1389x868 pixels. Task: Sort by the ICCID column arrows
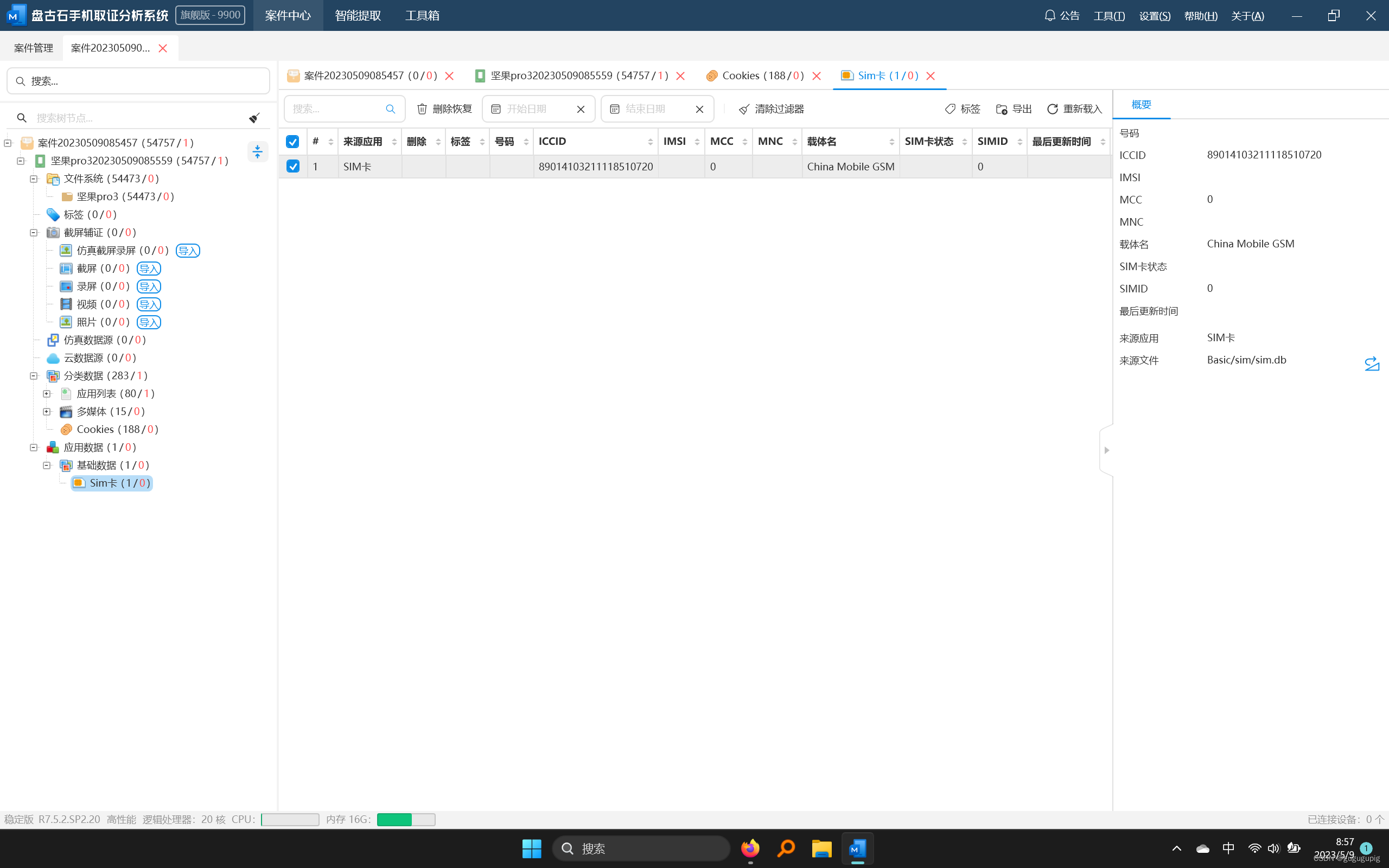(x=649, y=142)
